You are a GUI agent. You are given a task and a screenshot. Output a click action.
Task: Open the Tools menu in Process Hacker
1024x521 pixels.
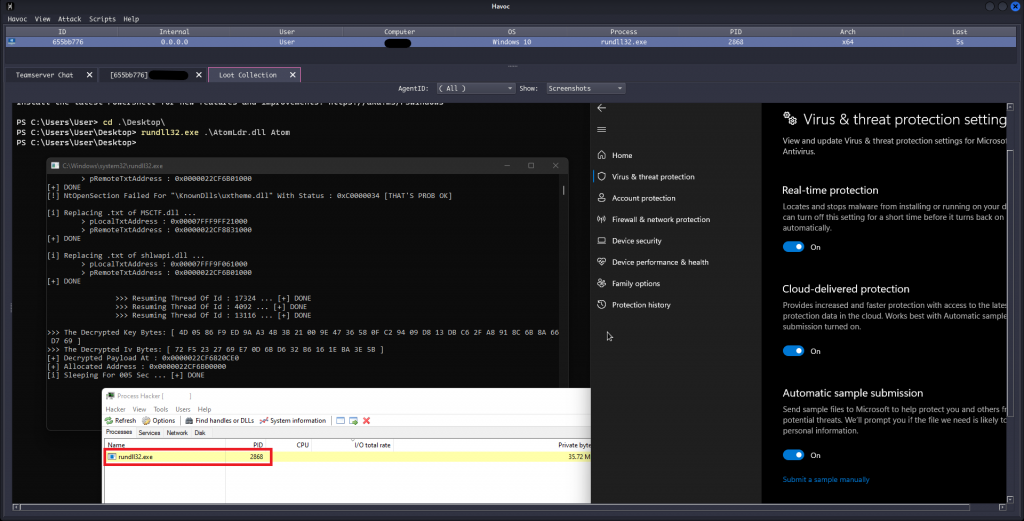point(161,409)
